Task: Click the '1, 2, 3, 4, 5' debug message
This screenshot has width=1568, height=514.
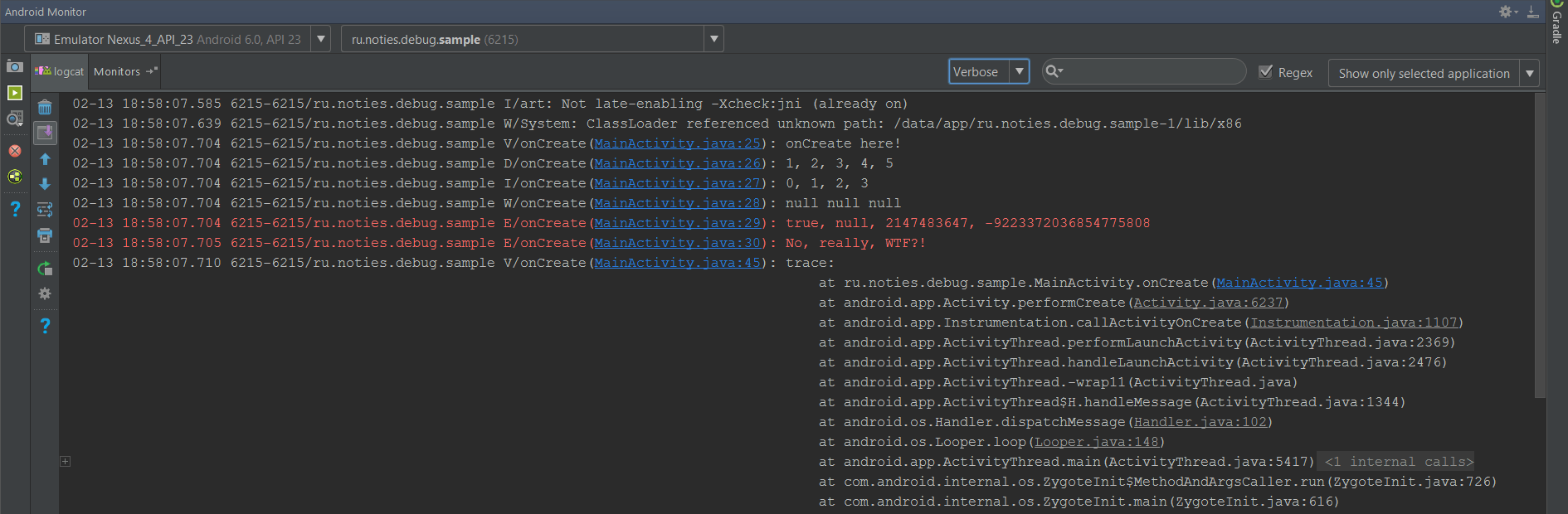Action: 839,163
